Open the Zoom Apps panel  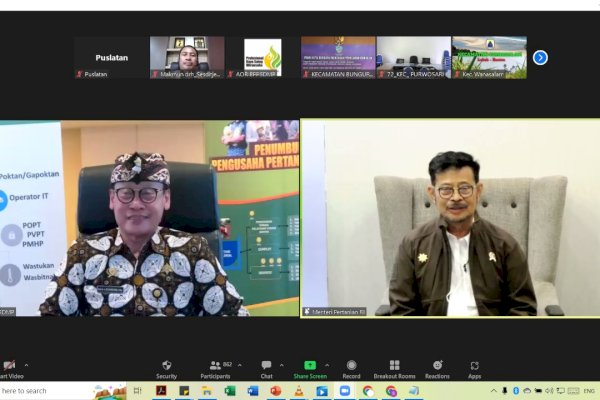click(x=474, y=367)
